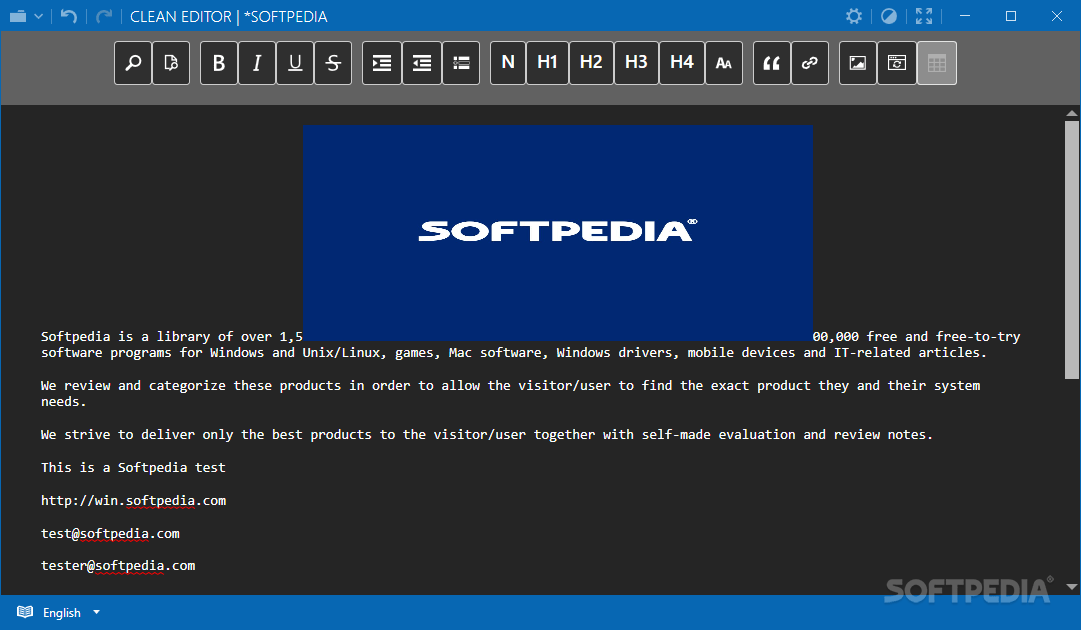This screenshot has width=1081, height=630.
Task: Click the tester@softpedia.com address
Action: [118, 566]
